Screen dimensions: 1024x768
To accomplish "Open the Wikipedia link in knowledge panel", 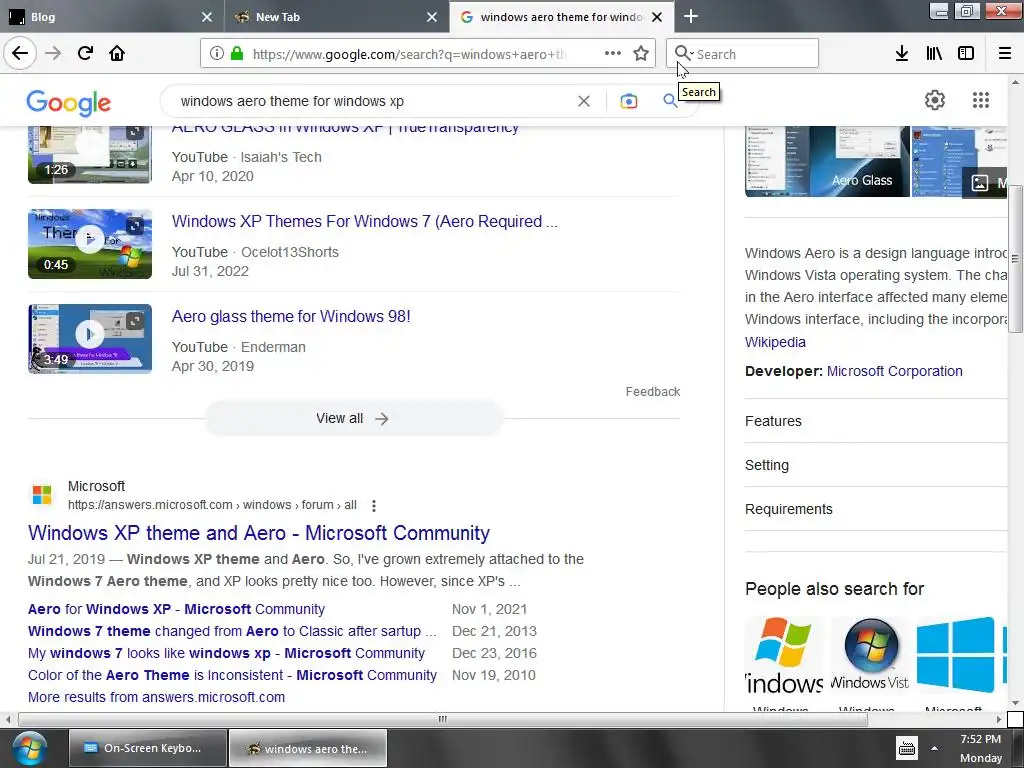I will (775, 342).
